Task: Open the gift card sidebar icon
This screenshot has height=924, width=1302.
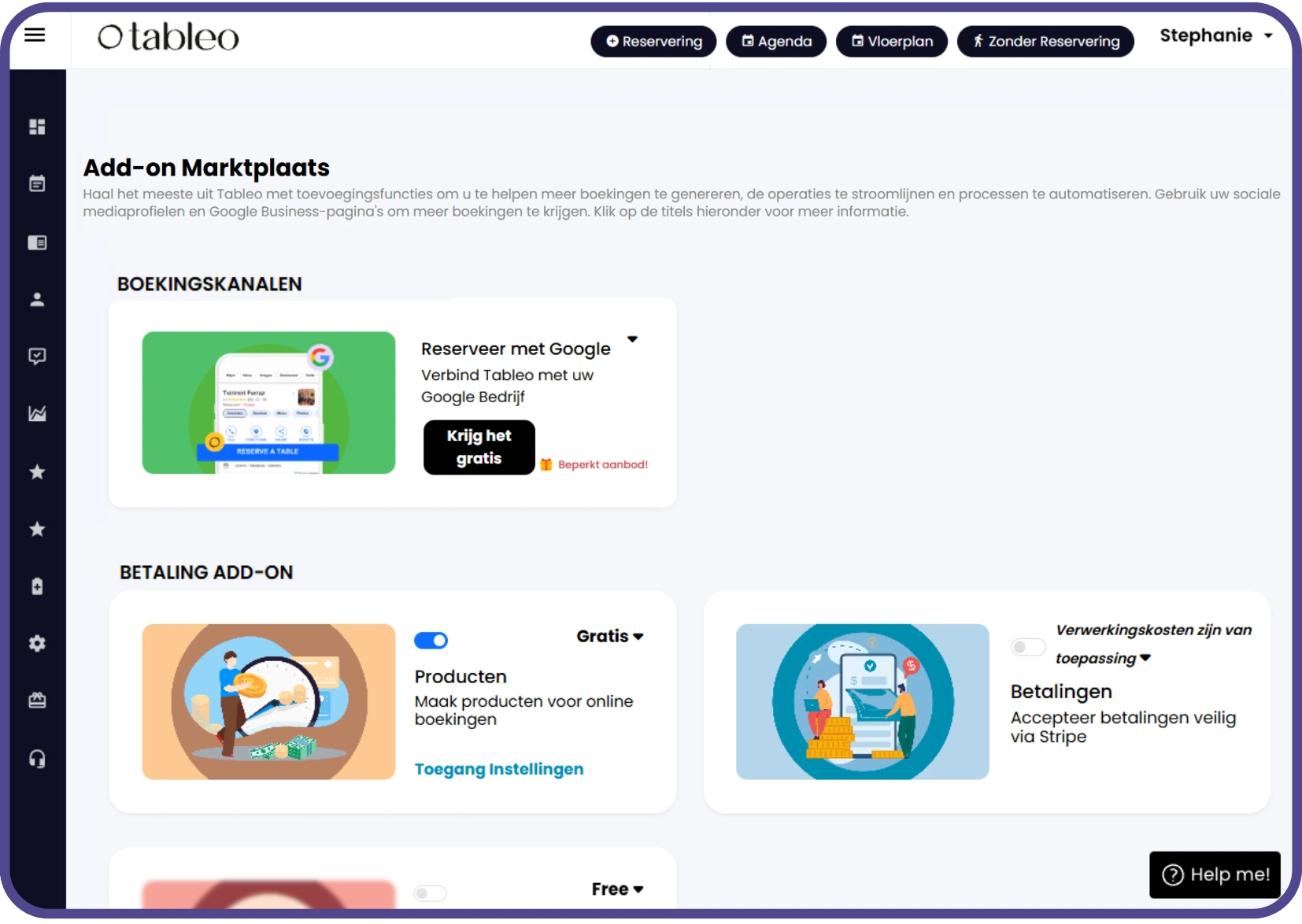Action: [x=37, y=700]
